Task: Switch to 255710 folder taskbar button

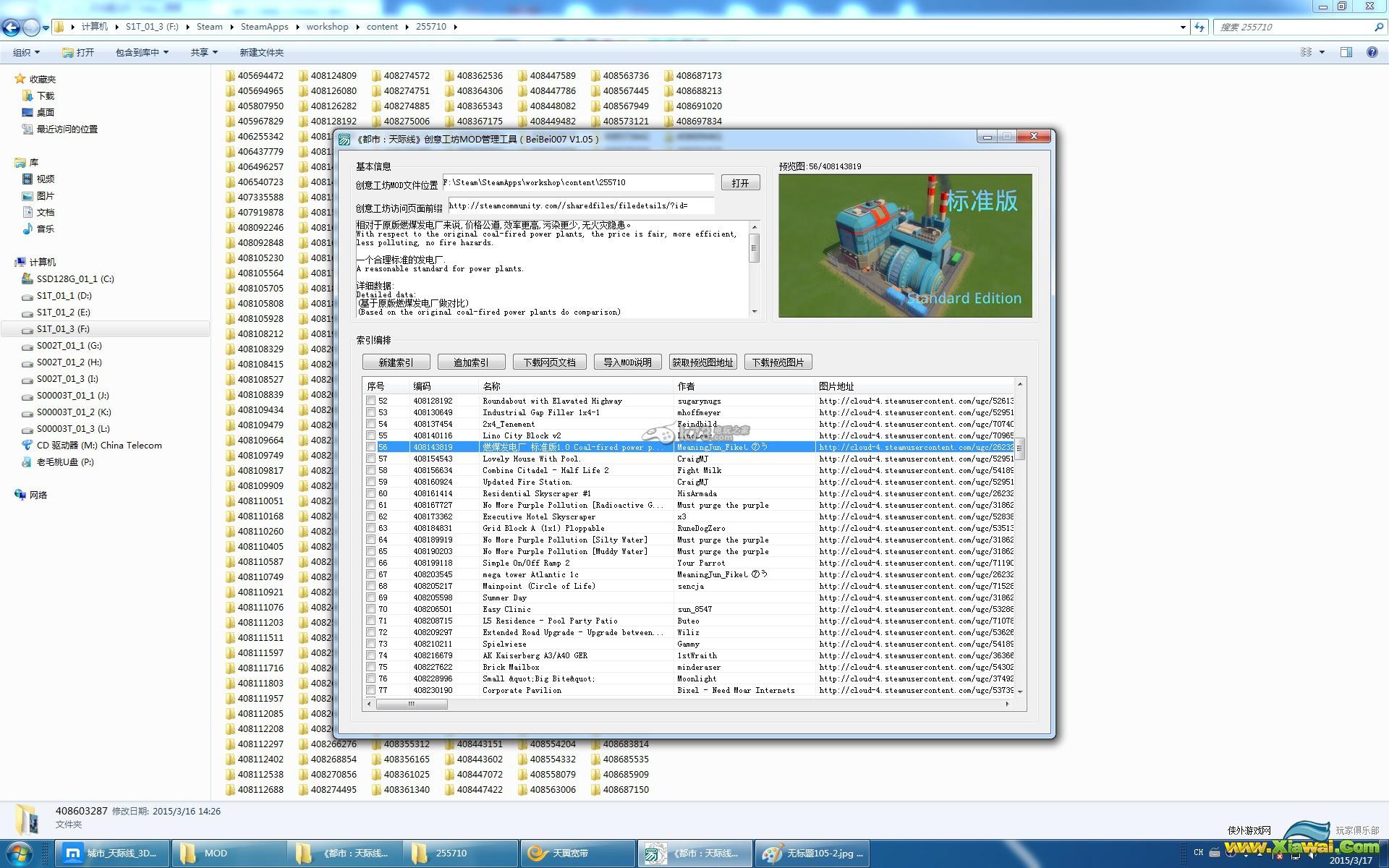Action: pyautogui.click(x=461, y=854)
